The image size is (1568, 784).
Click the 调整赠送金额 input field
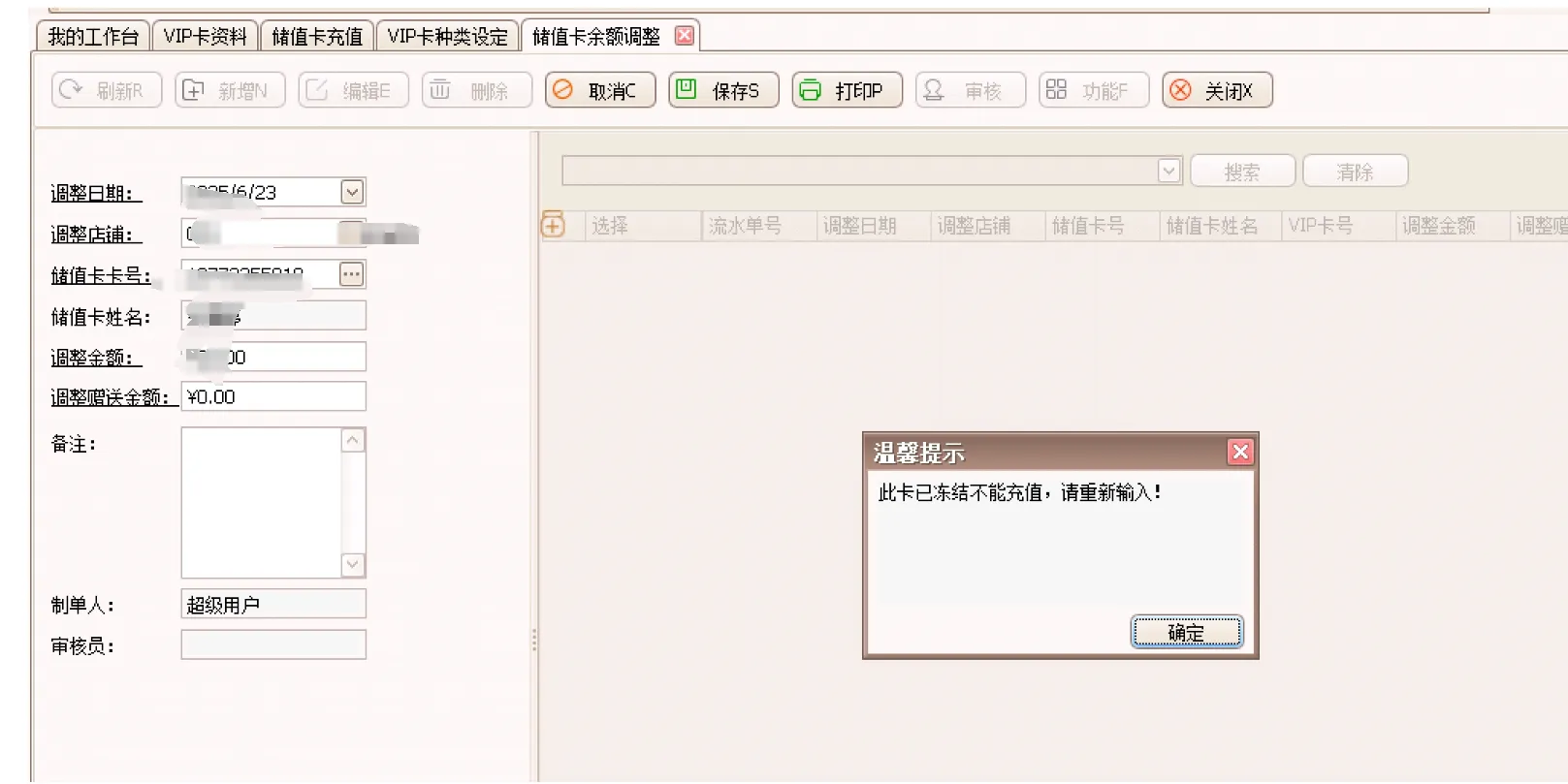pyautogui.click(x=273, y=396)
